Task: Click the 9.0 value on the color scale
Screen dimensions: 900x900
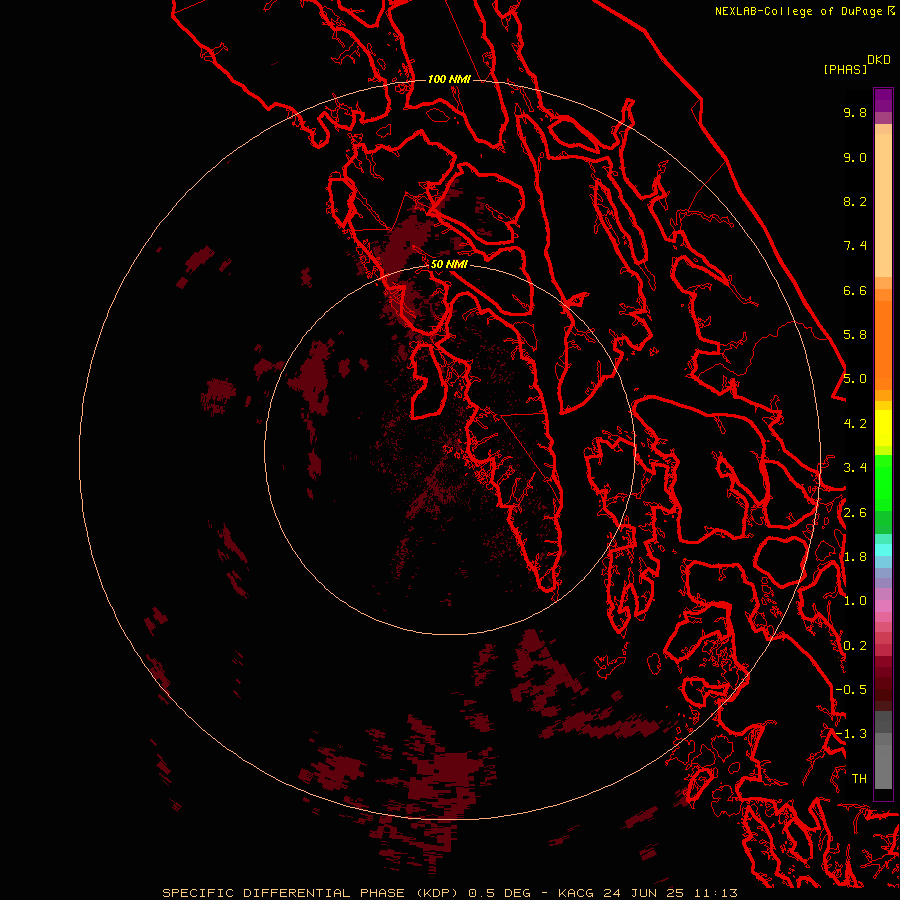Action: (855, 157)
